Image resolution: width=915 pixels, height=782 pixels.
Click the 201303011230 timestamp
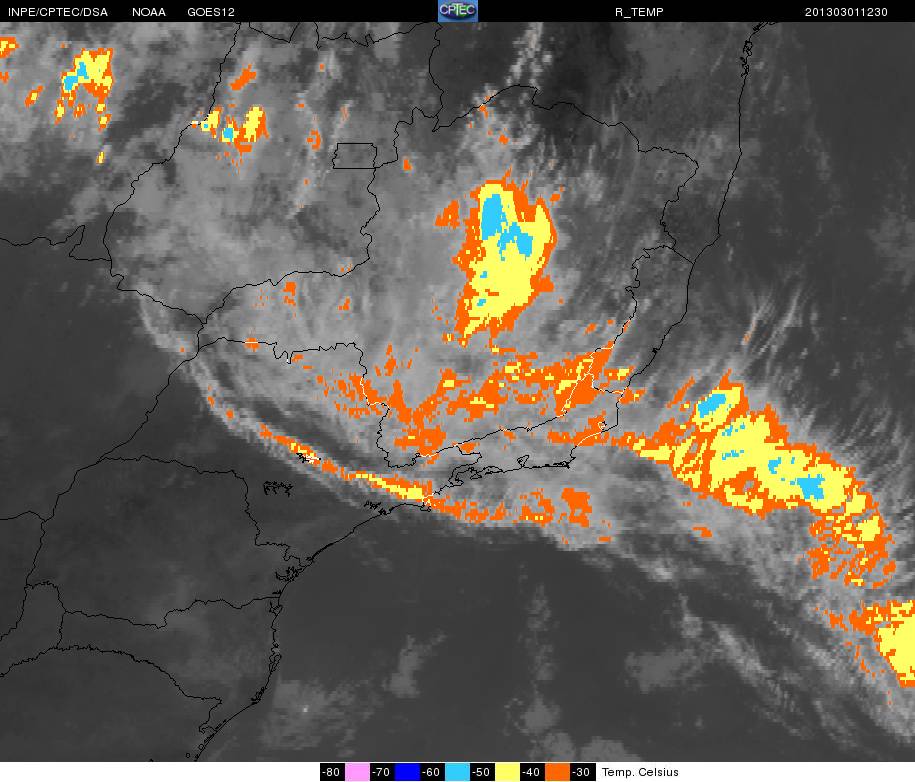point(846,12)
